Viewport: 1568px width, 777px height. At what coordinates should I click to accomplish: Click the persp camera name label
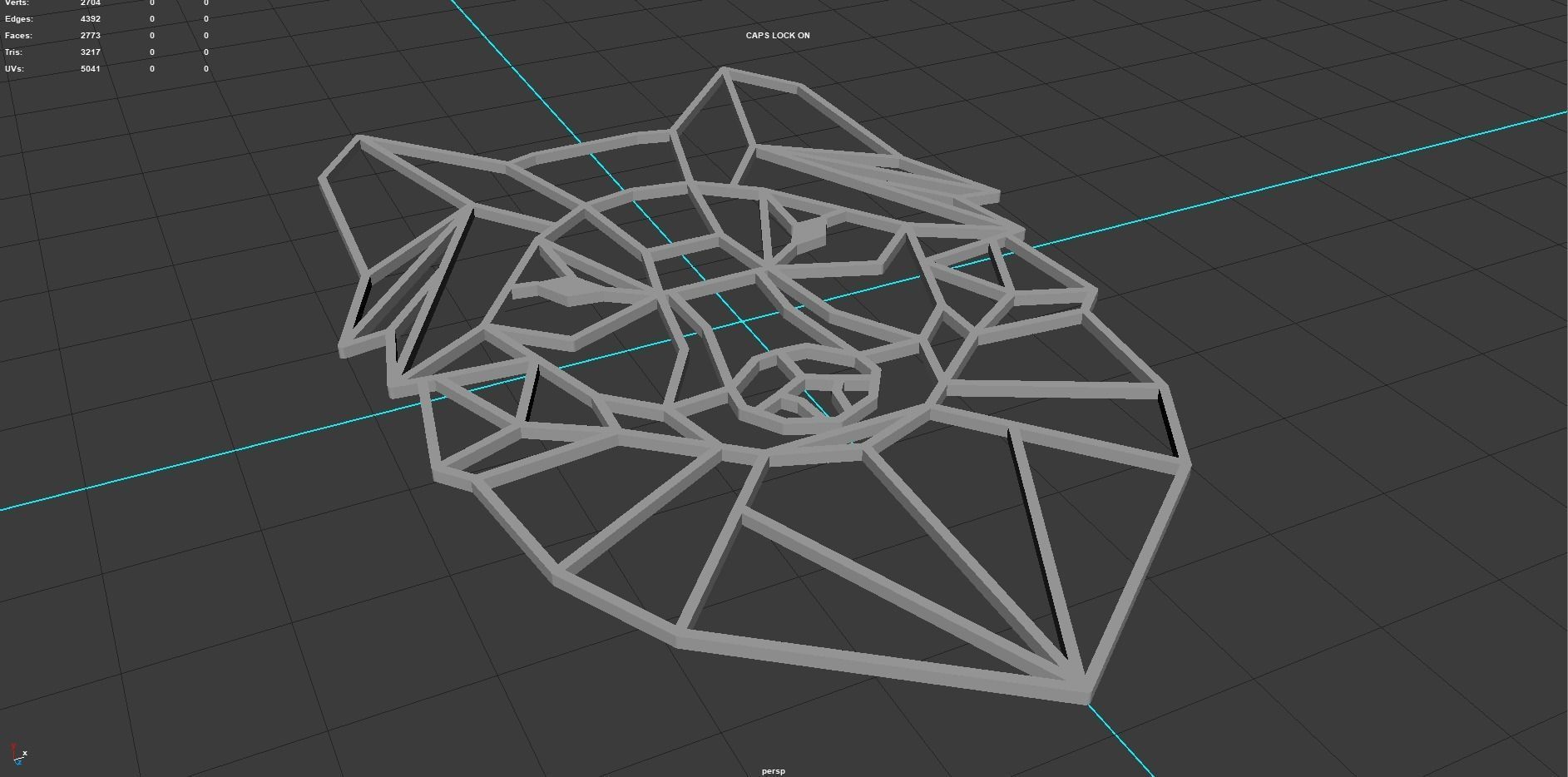click(x=773, y=771)
